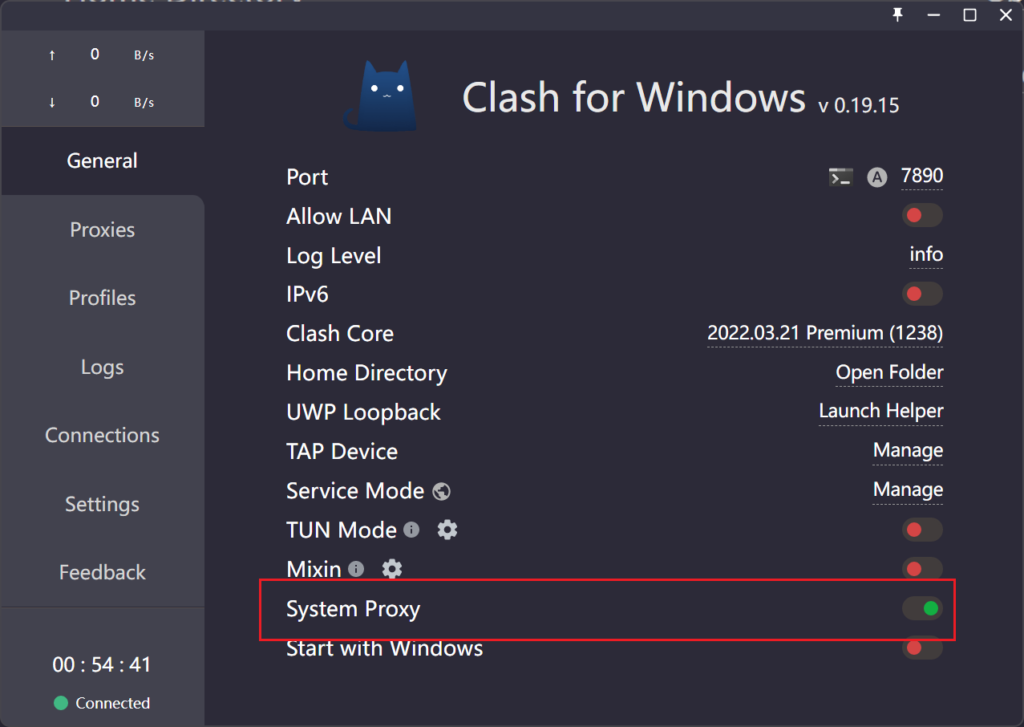This screenshot has width=1024, height=727.
Task: Enable System Proxy
Action: 921,608
